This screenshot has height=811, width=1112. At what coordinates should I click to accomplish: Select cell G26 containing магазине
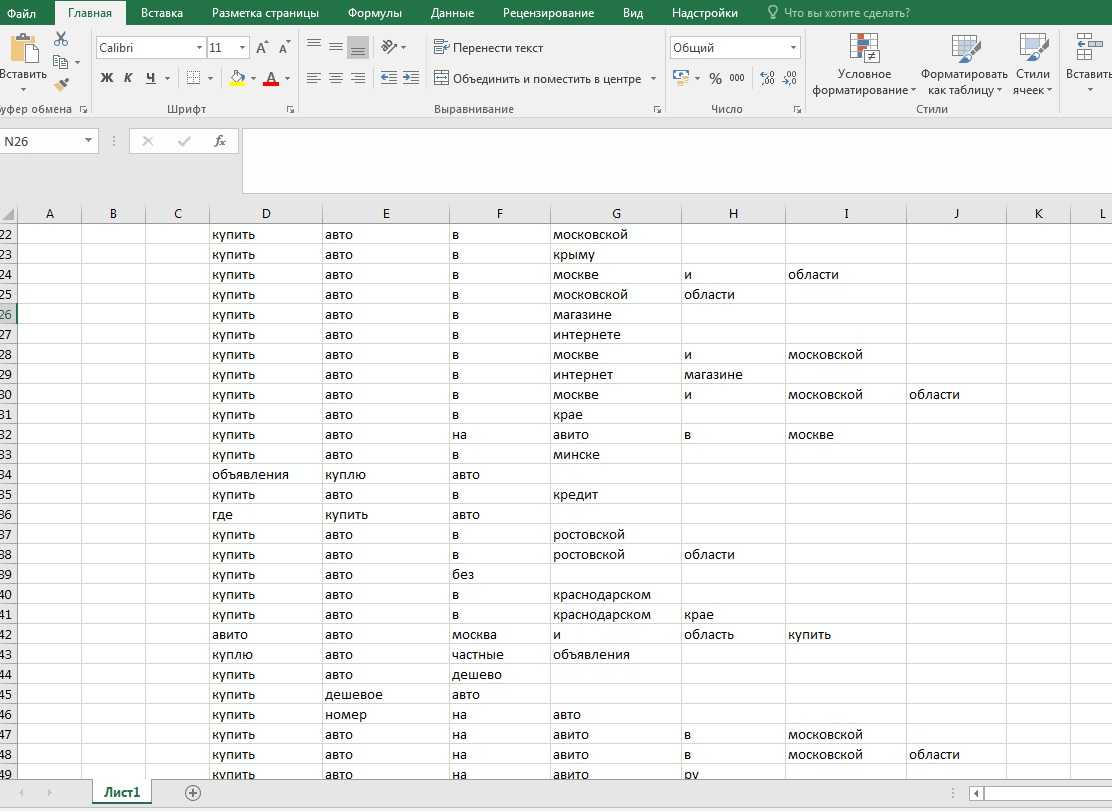[x=615, y=315]
